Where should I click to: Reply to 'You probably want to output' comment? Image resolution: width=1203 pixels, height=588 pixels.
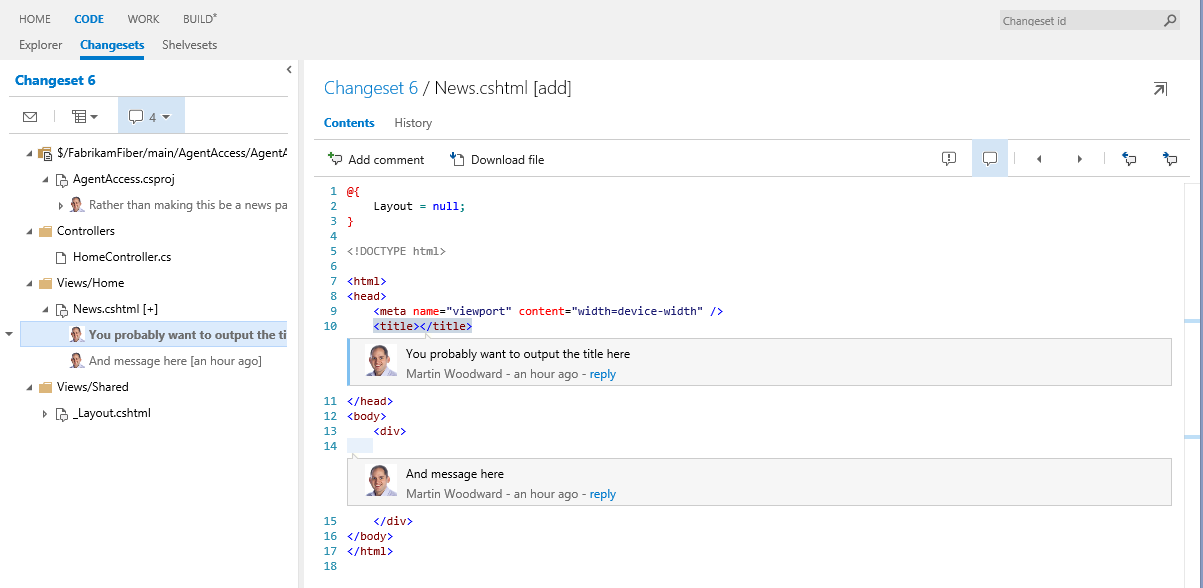603,374
